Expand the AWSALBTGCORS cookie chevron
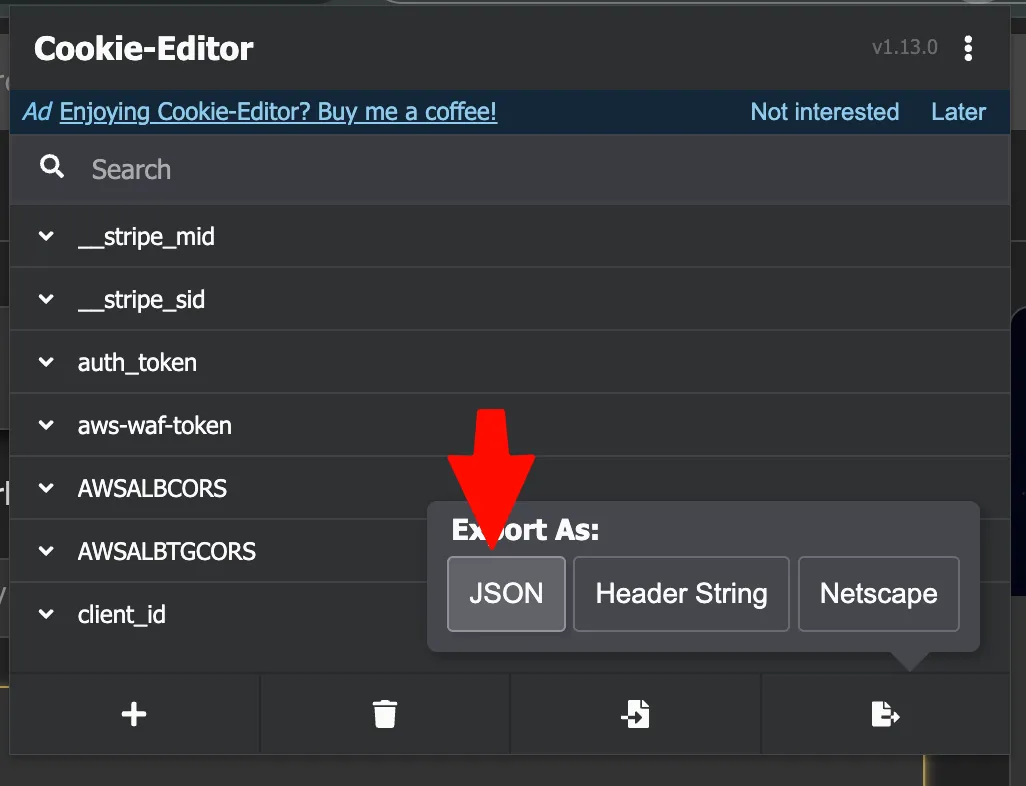Screen dimensions: 1026x786 [46, 551]
